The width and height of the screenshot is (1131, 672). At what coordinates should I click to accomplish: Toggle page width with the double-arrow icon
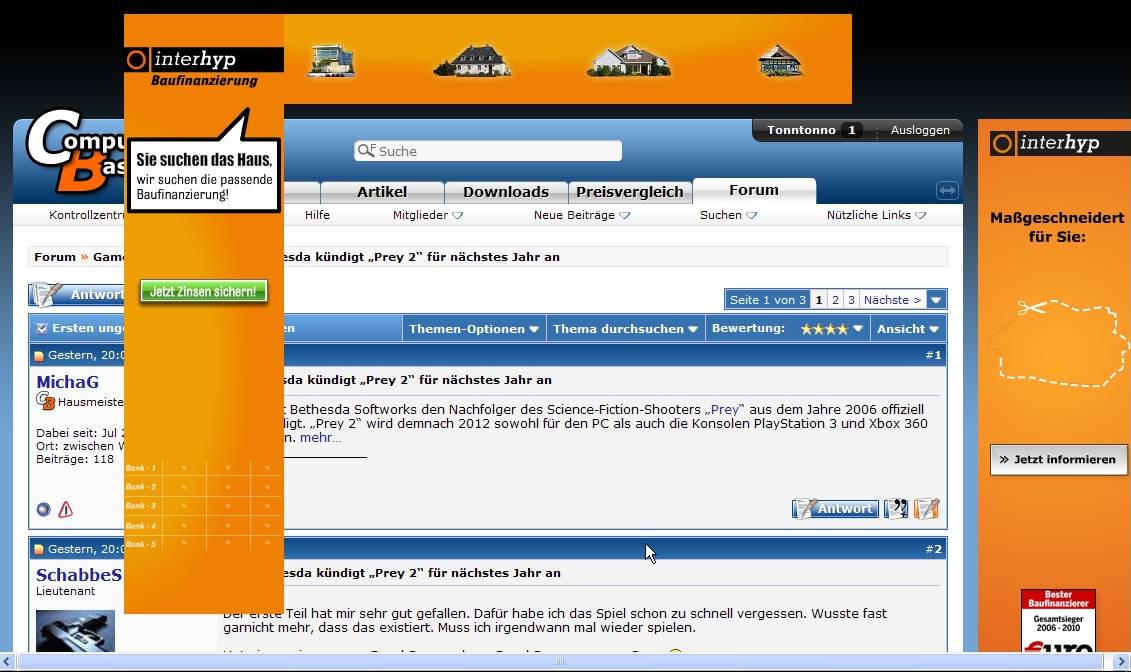pyautogui.click(x=947, y=190)
